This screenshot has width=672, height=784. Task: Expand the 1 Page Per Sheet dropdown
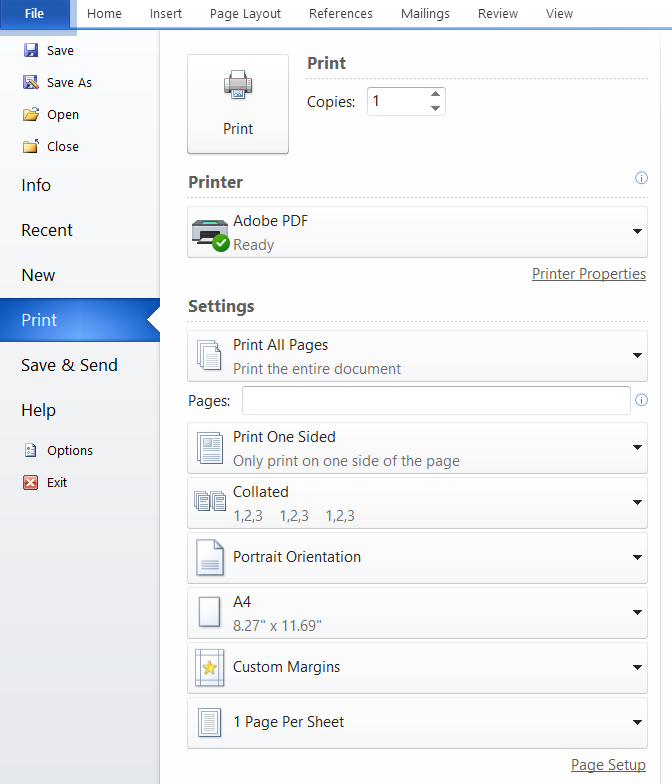click(x=637, y=722)
